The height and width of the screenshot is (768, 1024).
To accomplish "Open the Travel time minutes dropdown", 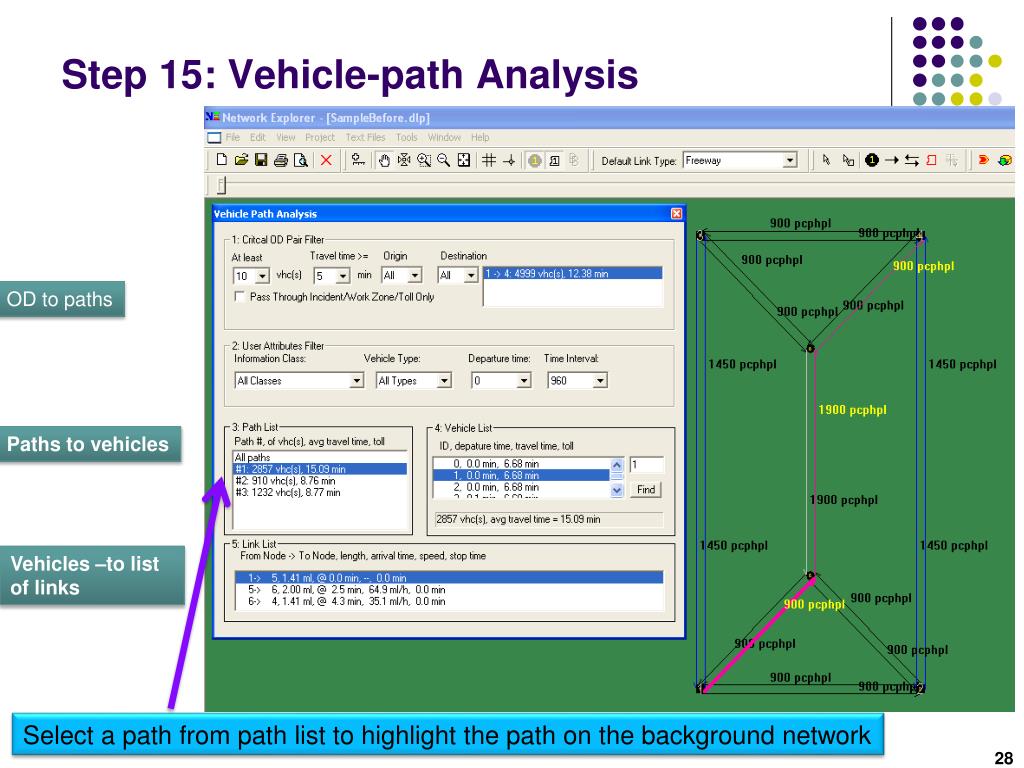I will click(343, 276).
